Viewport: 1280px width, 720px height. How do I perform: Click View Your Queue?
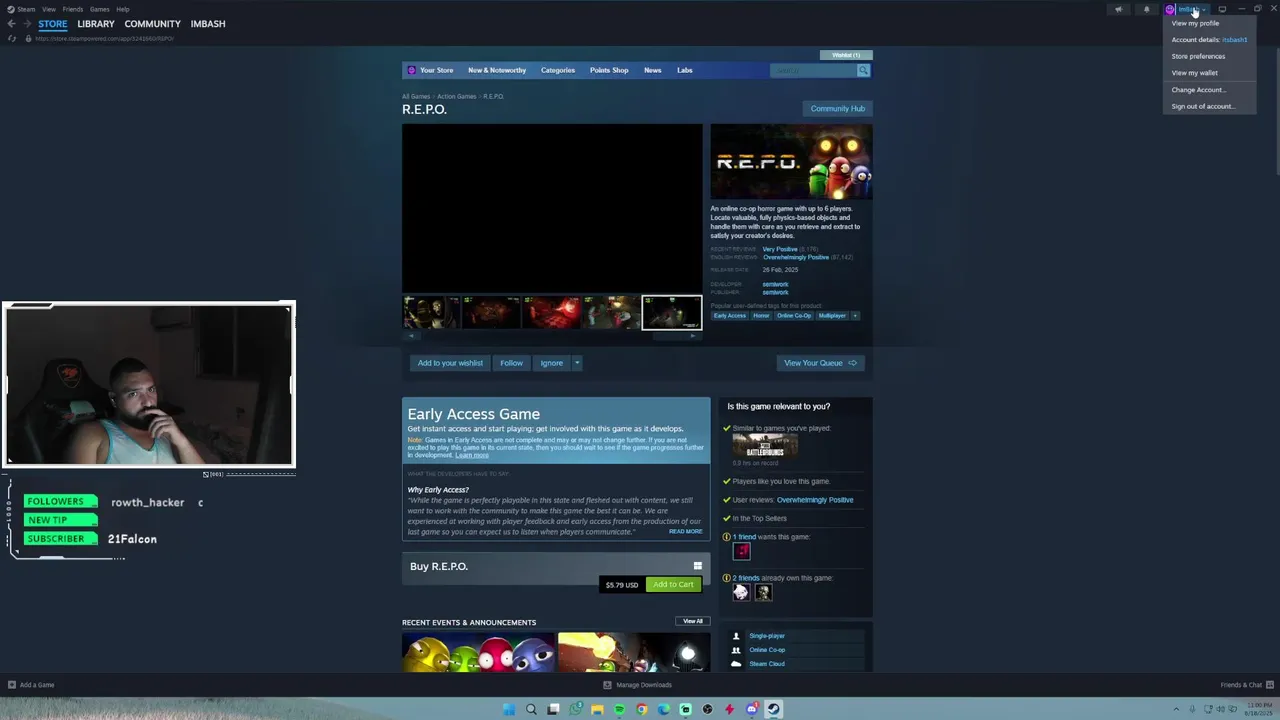click(820, 363)
